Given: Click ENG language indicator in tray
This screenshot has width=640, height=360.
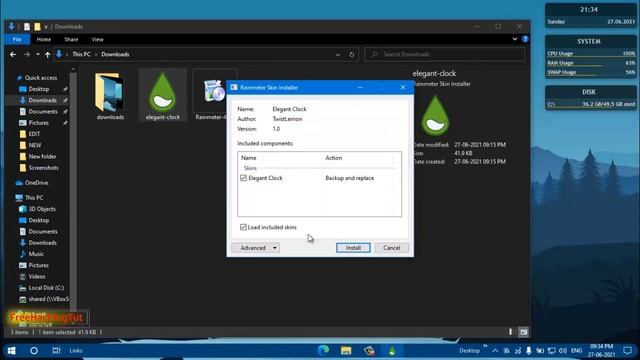Looking at the screenshot, I should [x=576, y=351].
